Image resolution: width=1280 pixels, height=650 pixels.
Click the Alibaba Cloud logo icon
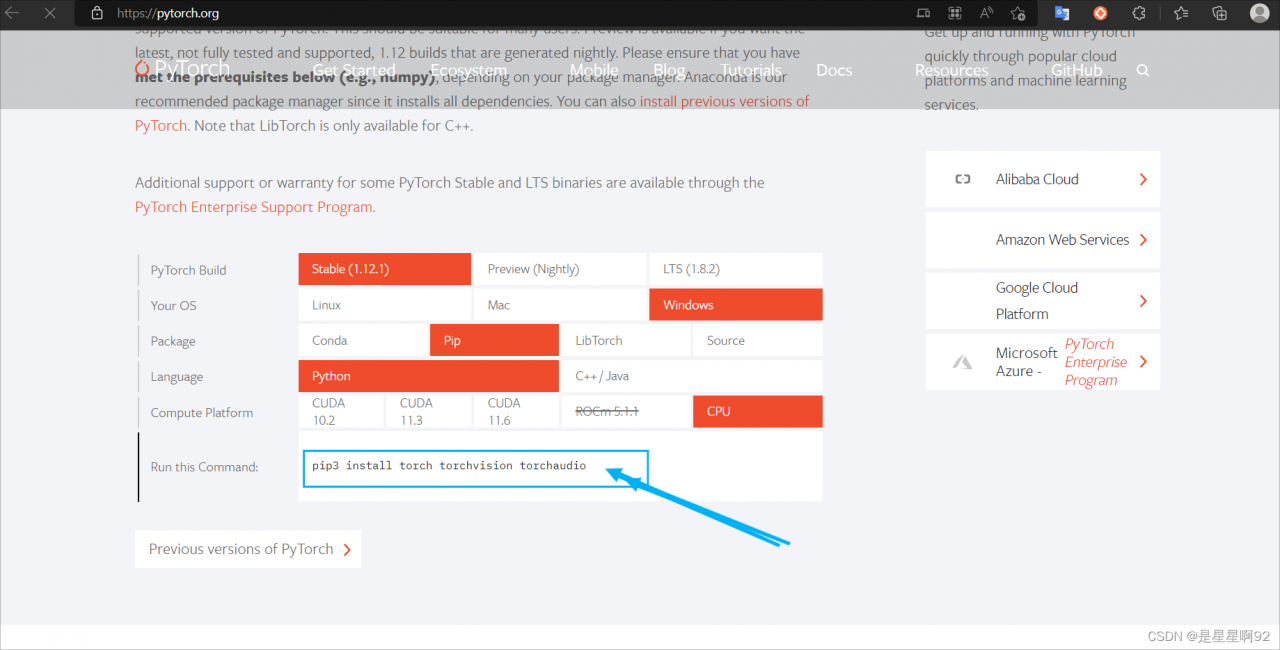(x=962, y=179)
